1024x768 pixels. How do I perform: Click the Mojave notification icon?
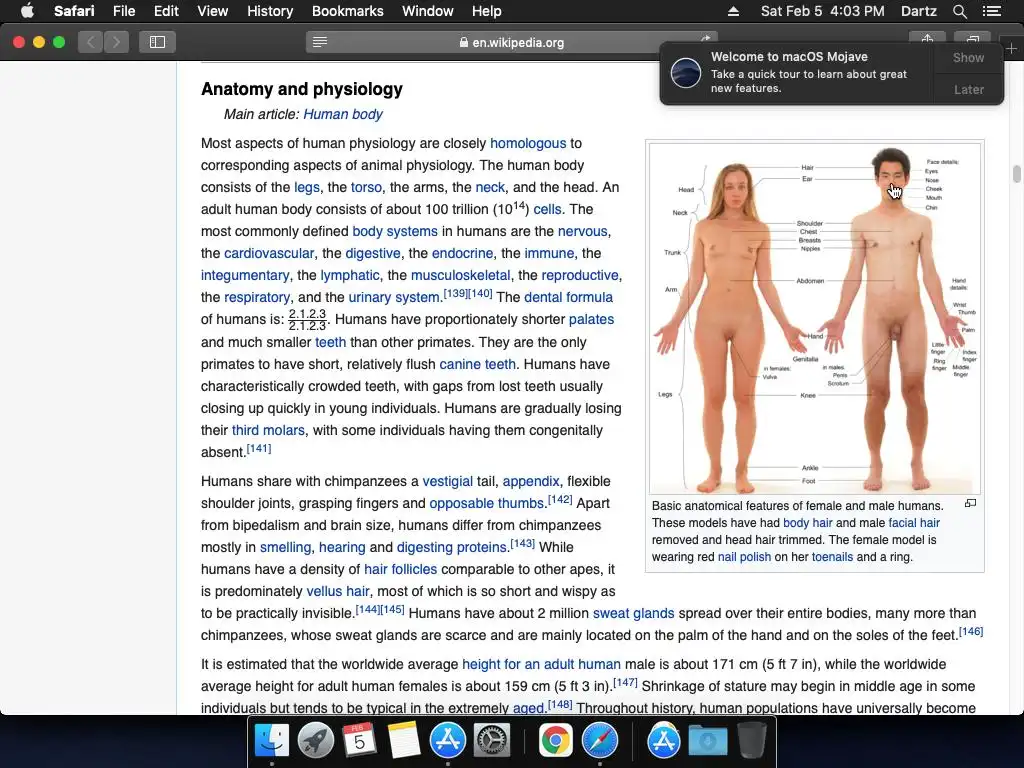pyautogui.click(x=686, y=72)
